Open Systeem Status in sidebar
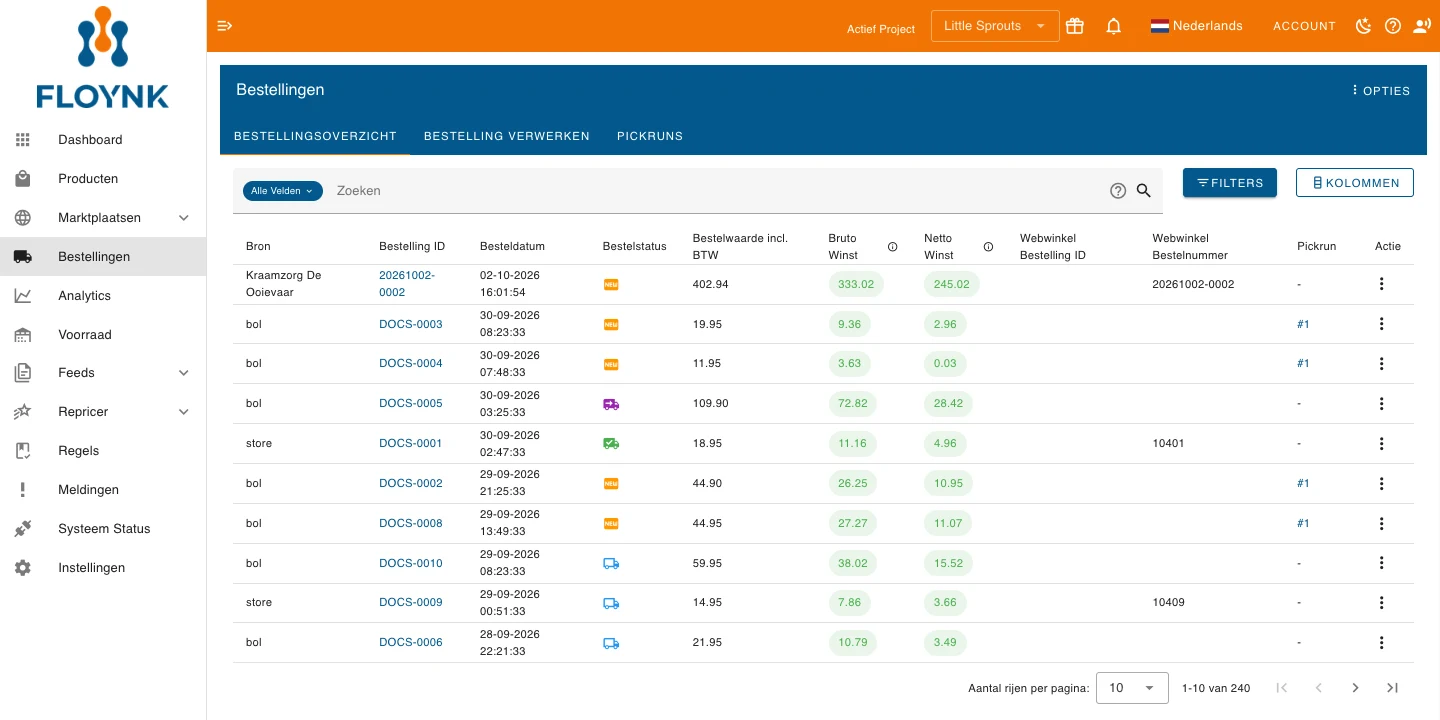 (103, 529)
